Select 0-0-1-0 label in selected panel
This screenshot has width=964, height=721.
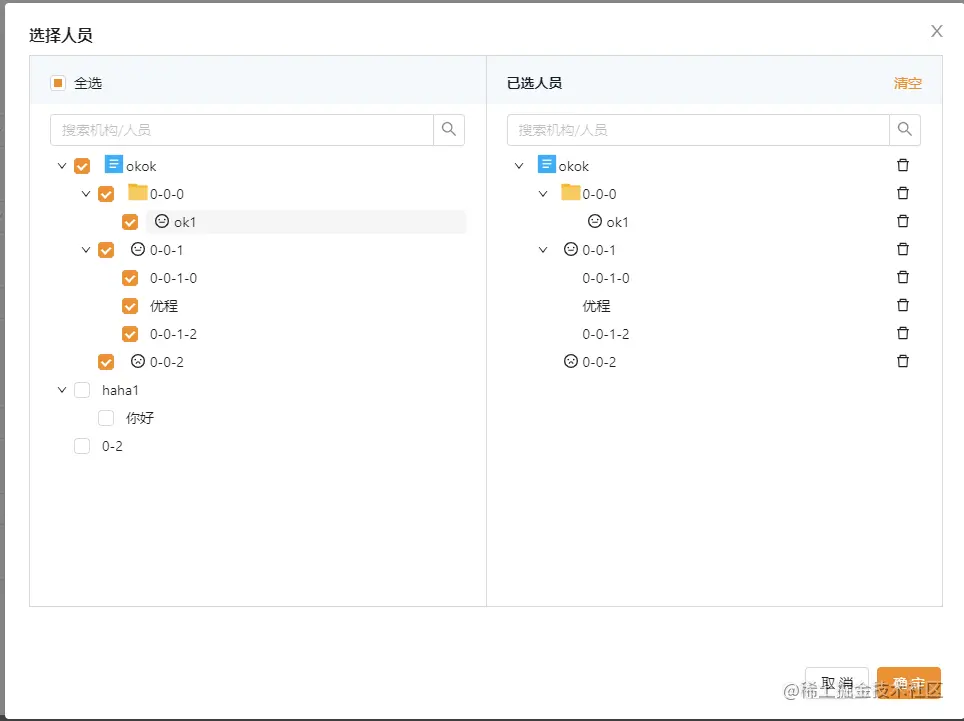(606, 278)
